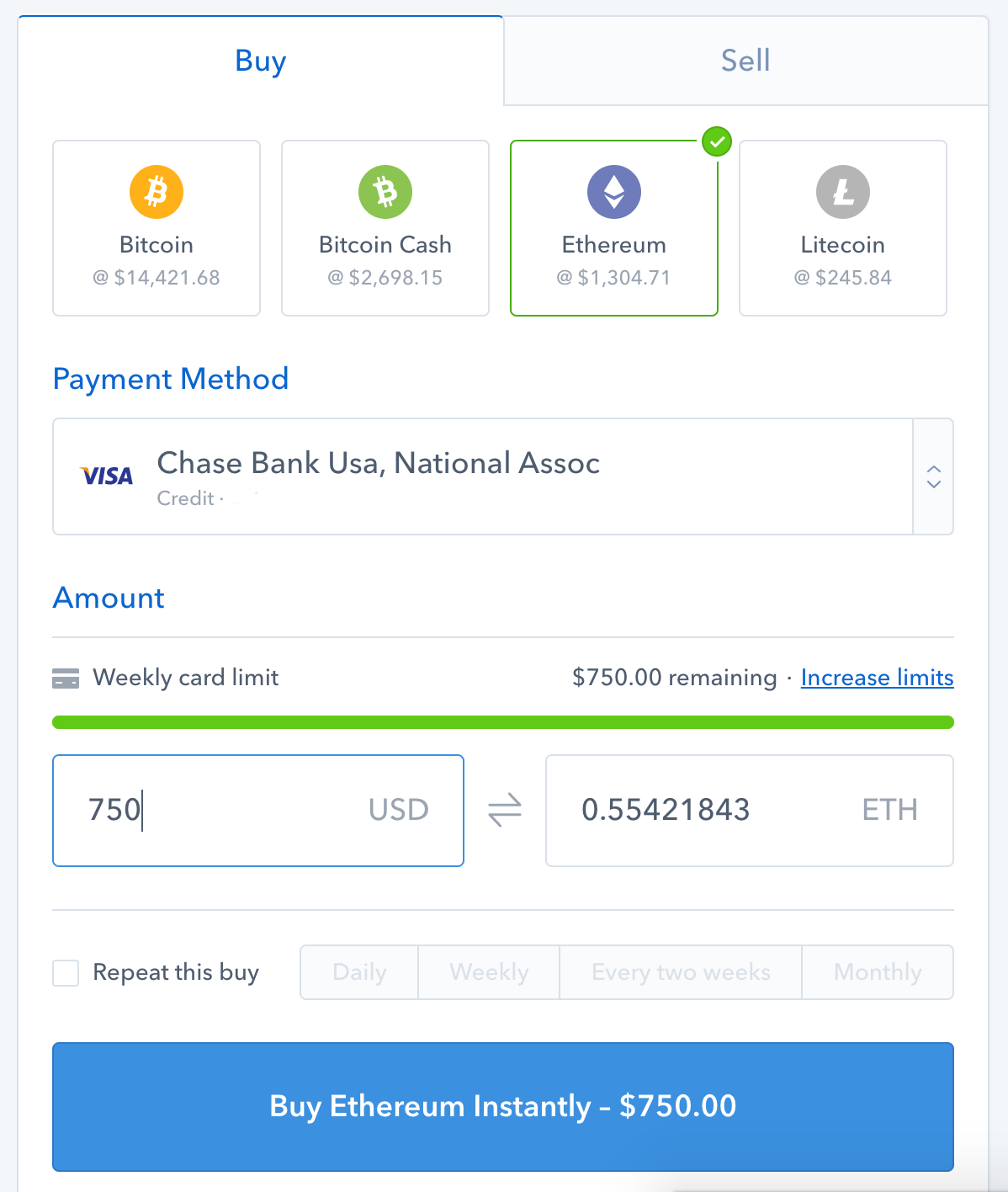Click the green weekly limit progress bar
1008x1192 pixels.
click(503, 722)
